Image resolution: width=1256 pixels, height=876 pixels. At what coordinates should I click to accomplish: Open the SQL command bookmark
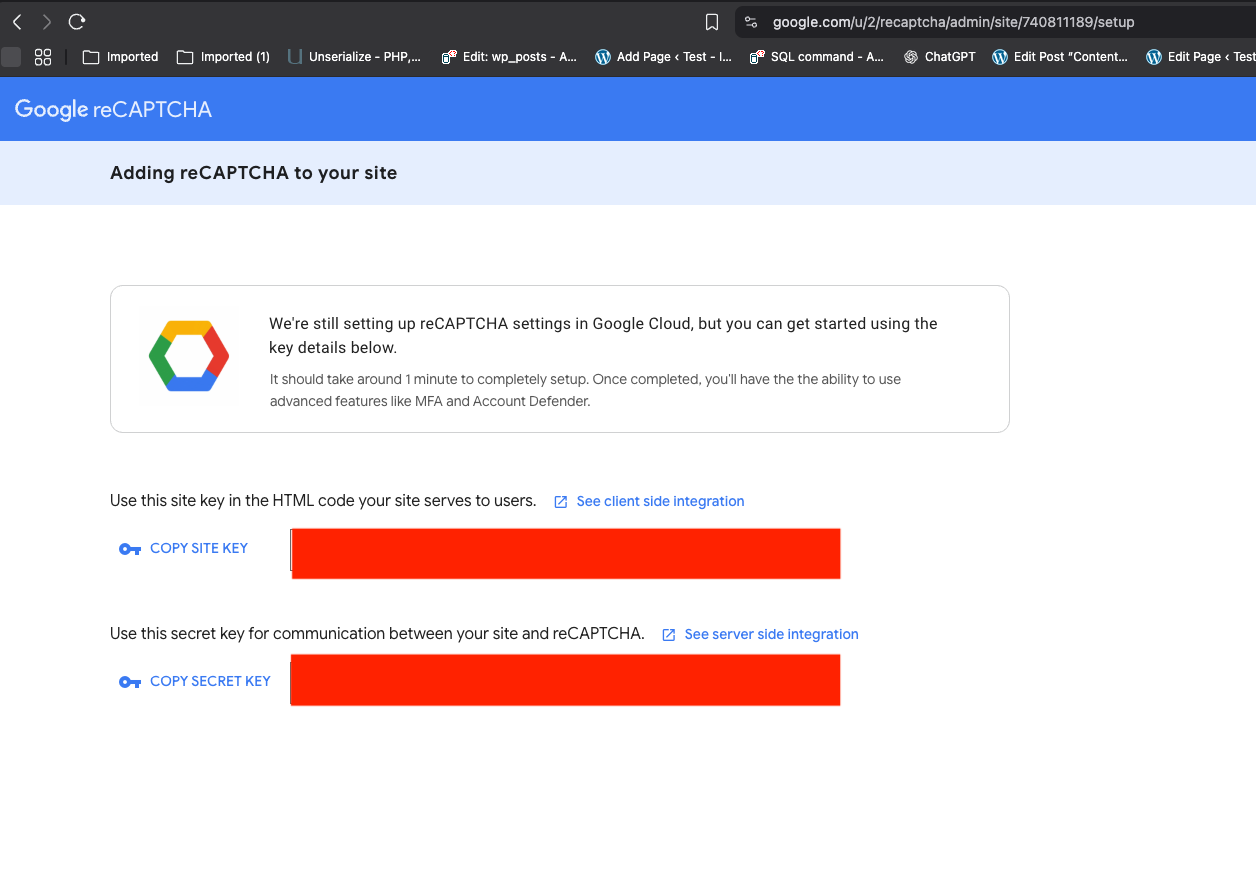click(x=817, y=57)
